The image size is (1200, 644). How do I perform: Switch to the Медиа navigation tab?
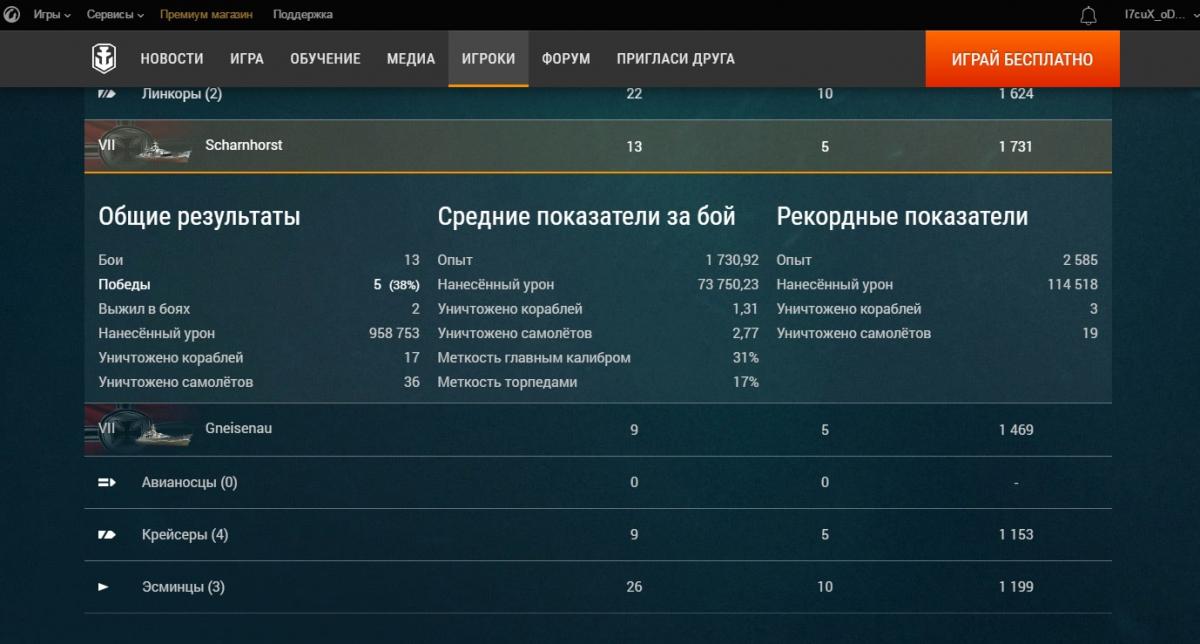click(x=411, y=59)
